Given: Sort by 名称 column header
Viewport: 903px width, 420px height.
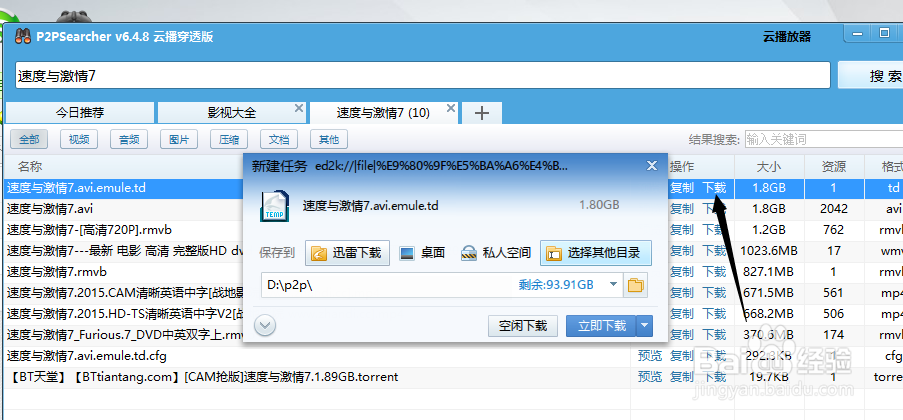Looking at the screenshot, I should coord(30,167).
